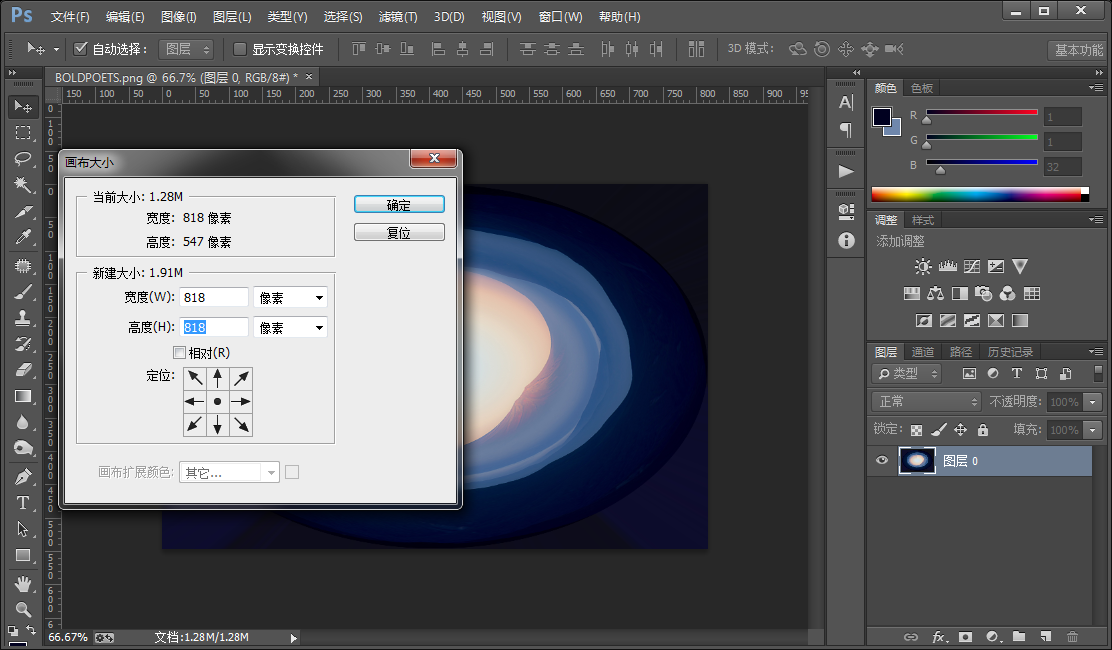
Task: Click the 确定 button
Action: pyautogui.click(x=399, y=205)
